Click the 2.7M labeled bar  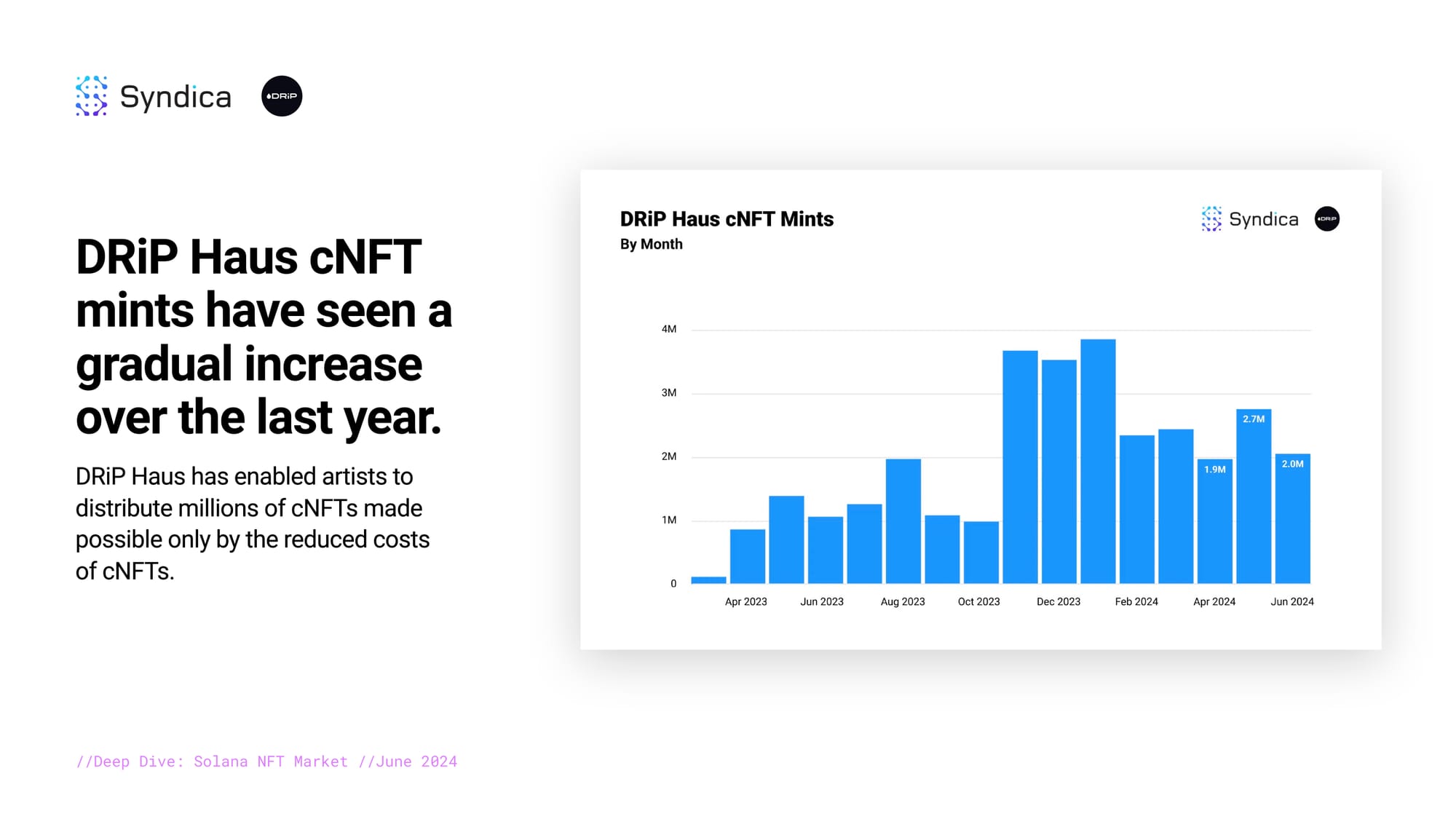[x=1253, y=496]
